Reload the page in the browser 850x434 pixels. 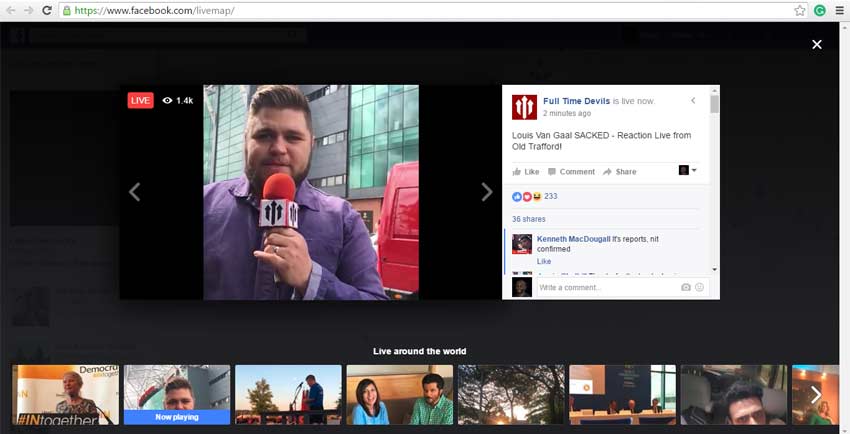47,10
